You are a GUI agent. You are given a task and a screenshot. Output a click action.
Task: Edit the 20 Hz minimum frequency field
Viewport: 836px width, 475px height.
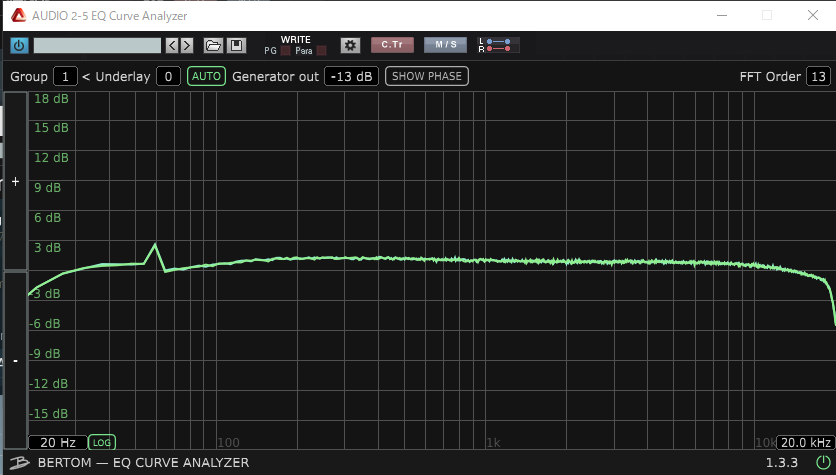[x=58, y=442]
